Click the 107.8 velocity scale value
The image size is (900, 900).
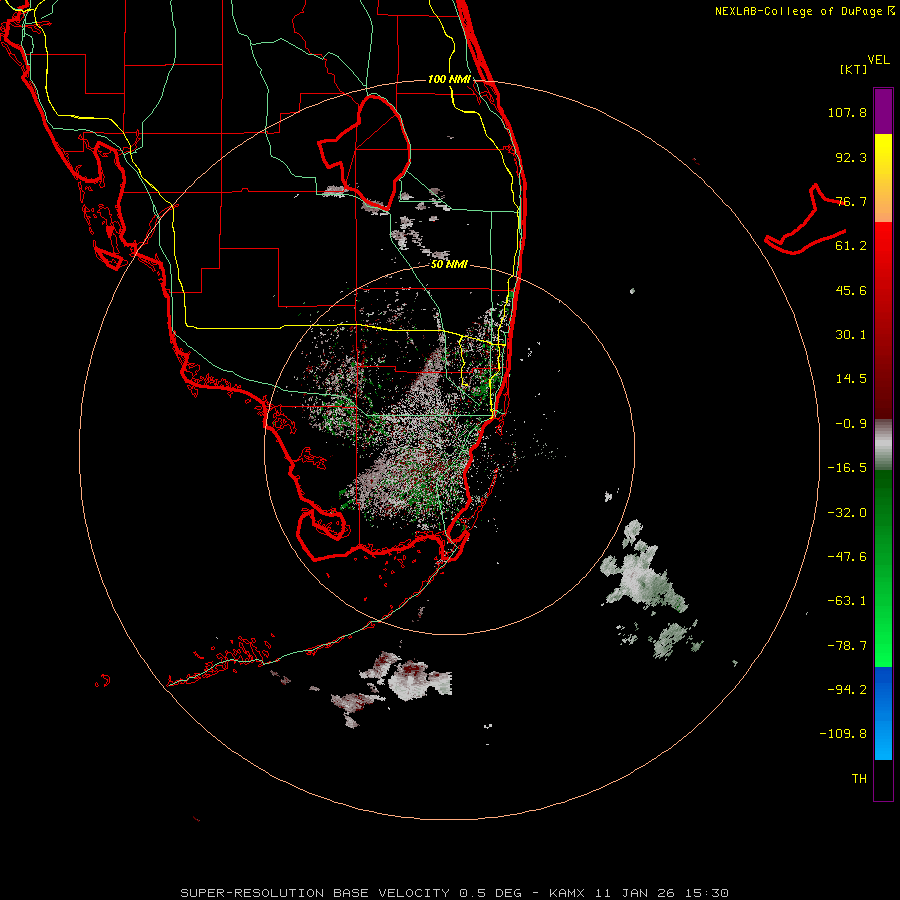click(x=847, y=112)
